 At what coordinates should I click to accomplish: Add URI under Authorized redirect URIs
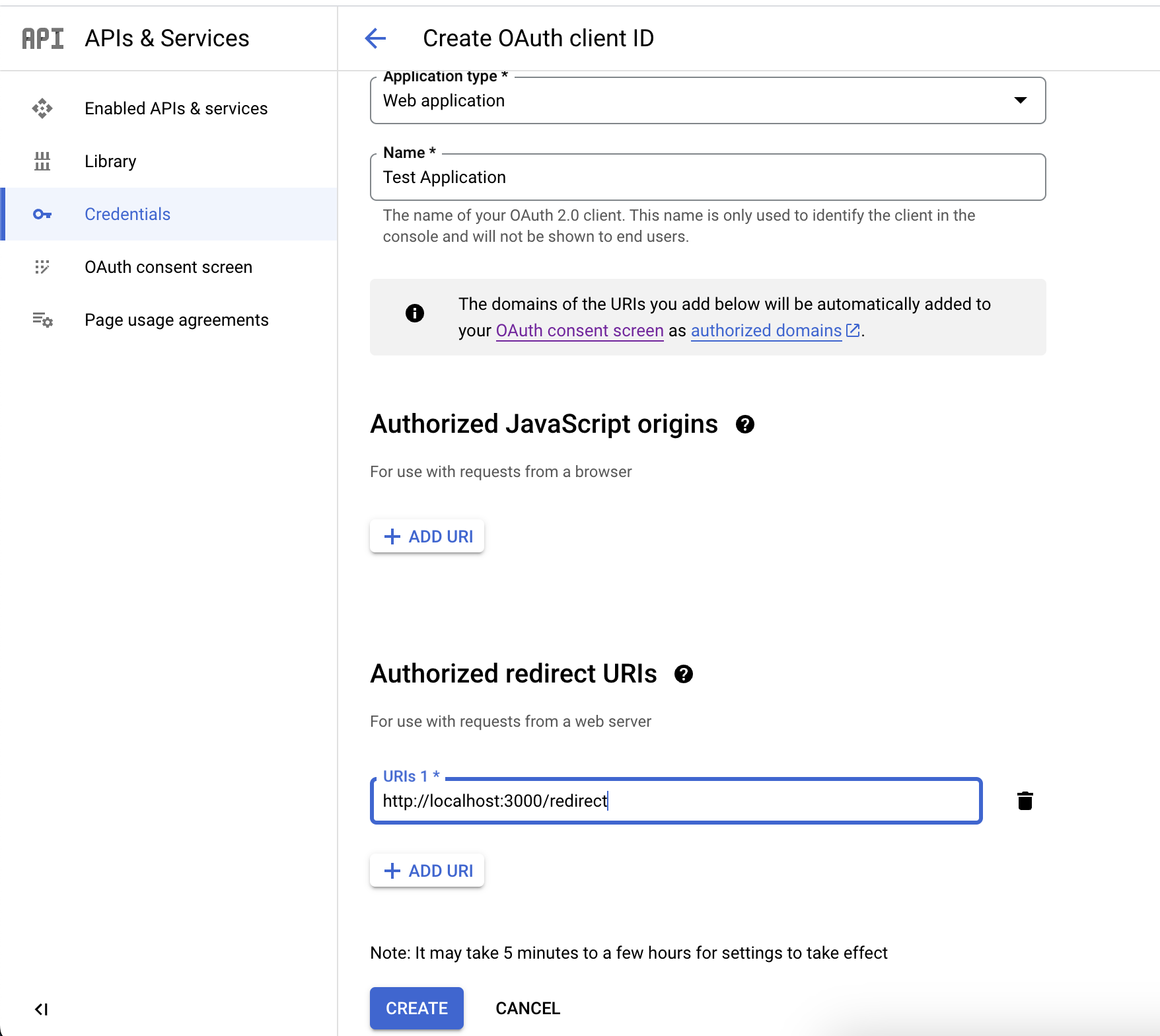click(x=427, y=871)
